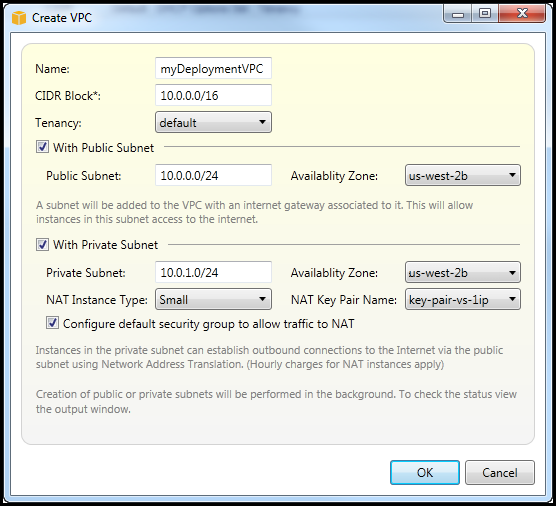This screenshot has width=556, height=506.
Task: Minimize the Create VPC window
Action: click(458, 14)
